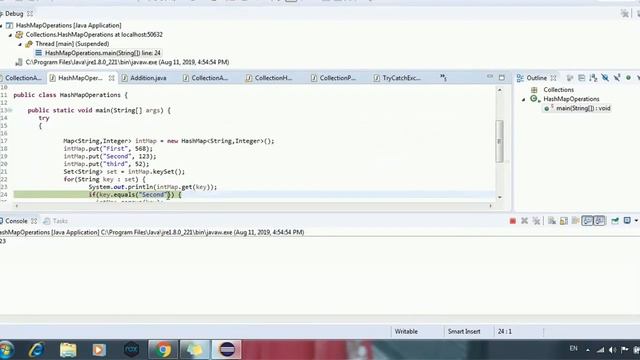Open the CollectionH... editor tab

[273, 78]
